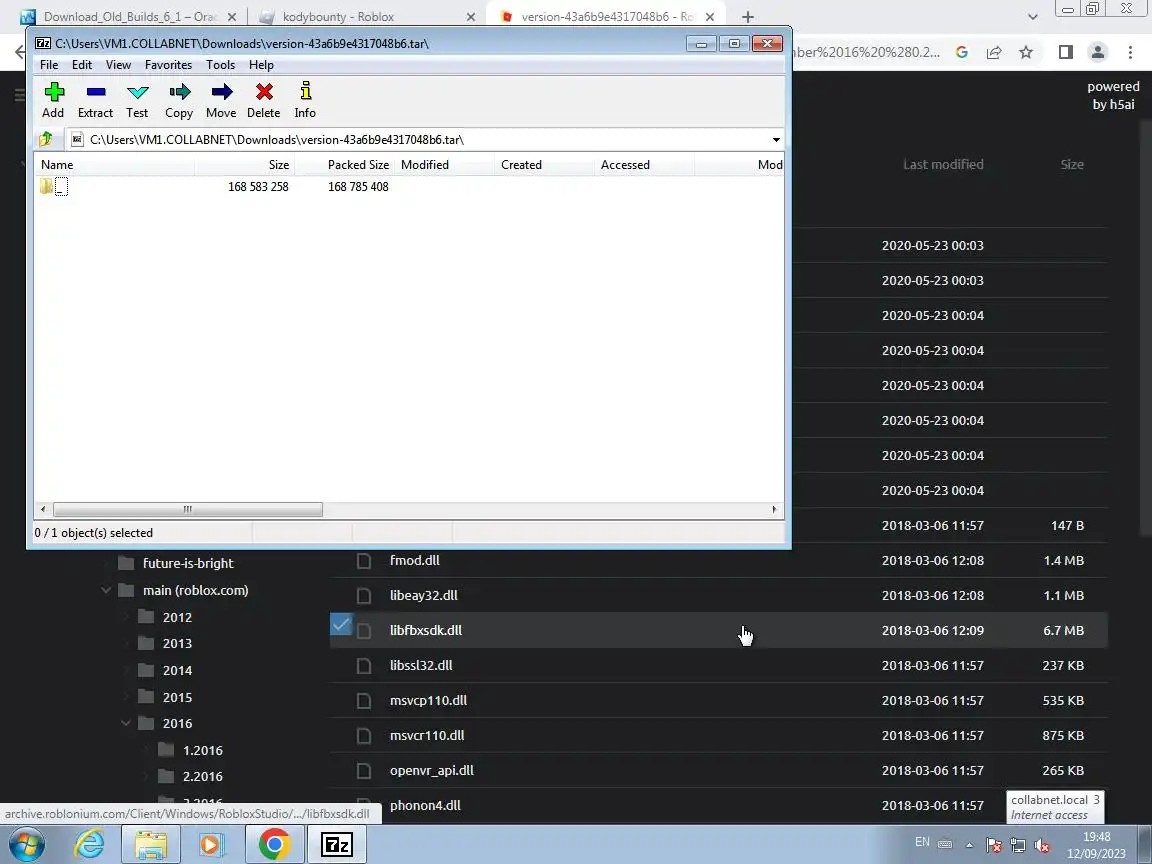Viewport: 1152px width, 864px height.
Task: Open the View menu in 7-Zip
Action: (x=118, y=65)
